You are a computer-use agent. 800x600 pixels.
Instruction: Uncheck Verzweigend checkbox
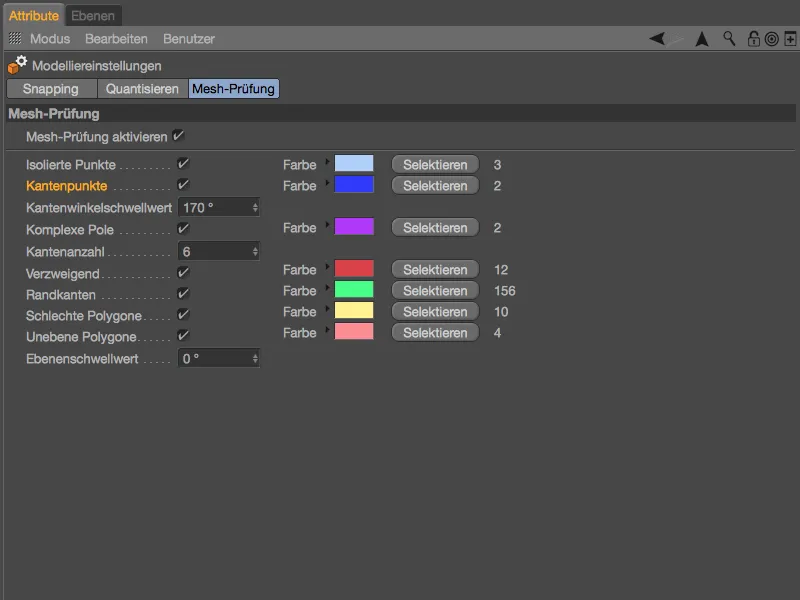tap(183, 273)
